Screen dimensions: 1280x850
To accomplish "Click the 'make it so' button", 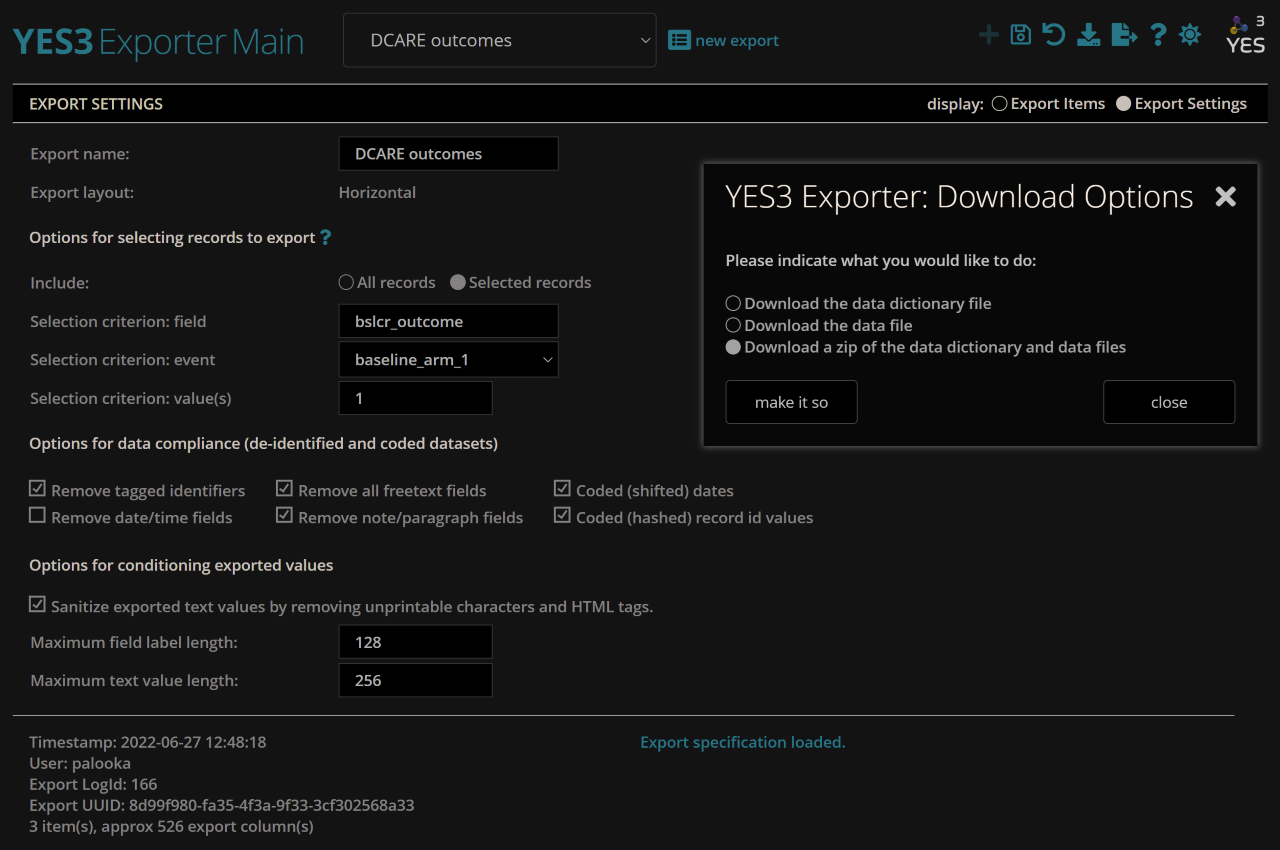I will (x=791, y=401).
